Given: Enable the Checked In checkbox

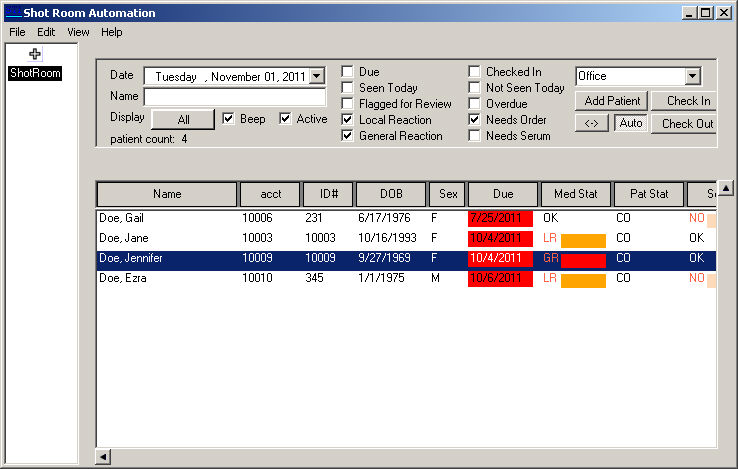Looking at the screenshot, I should pyautogui.click(x=474, y=72).
